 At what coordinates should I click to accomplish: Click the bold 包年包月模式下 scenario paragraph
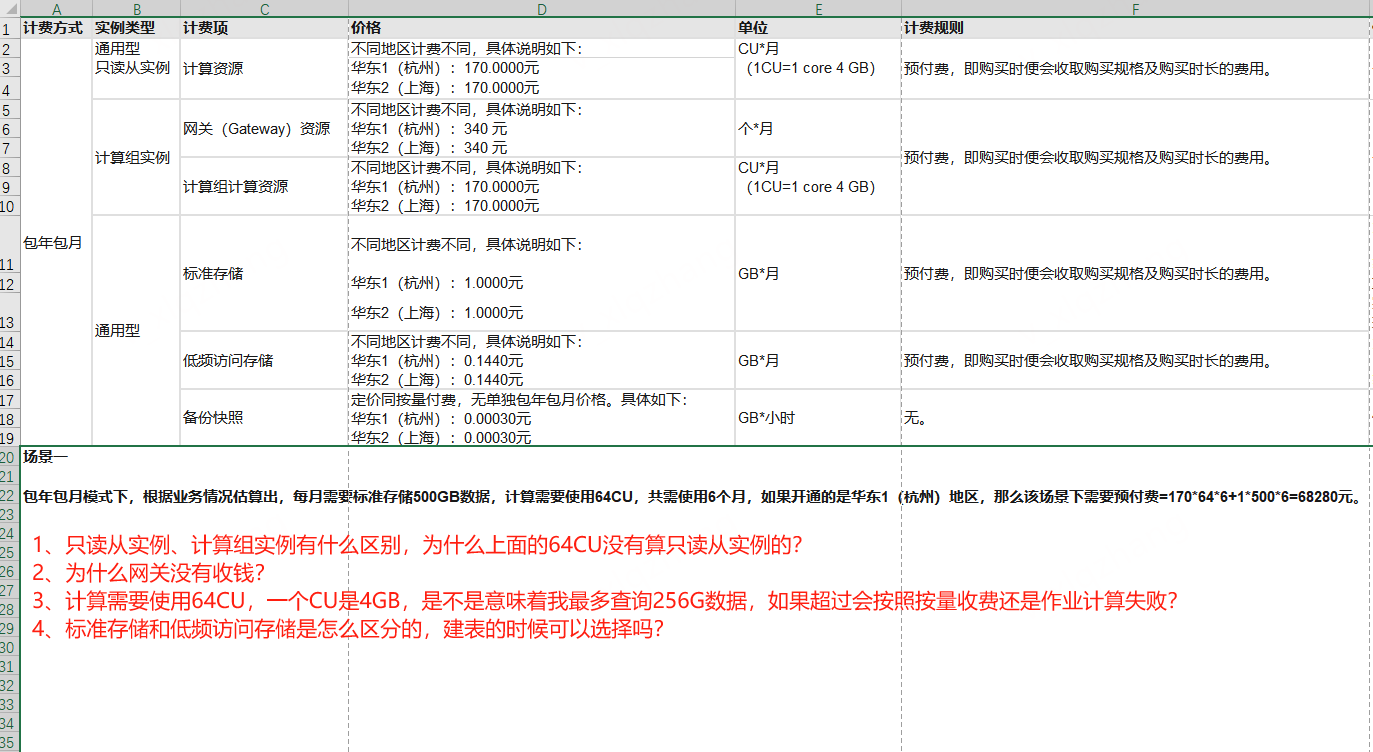click(692, 496)
